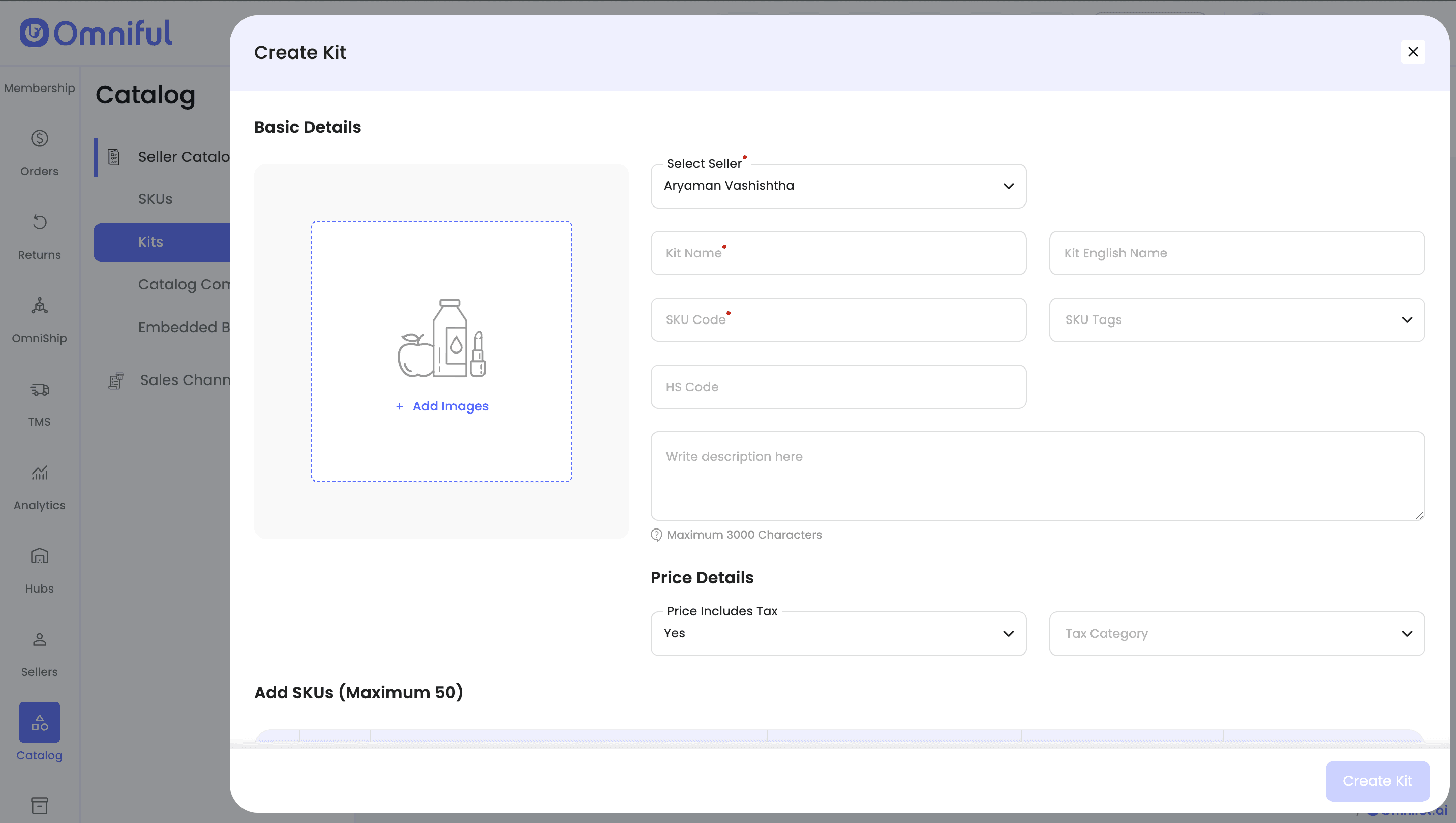Select SKUs in the catalog menu
The height and width of the screenshot is (823, 1456).
(x=155, y=199)
